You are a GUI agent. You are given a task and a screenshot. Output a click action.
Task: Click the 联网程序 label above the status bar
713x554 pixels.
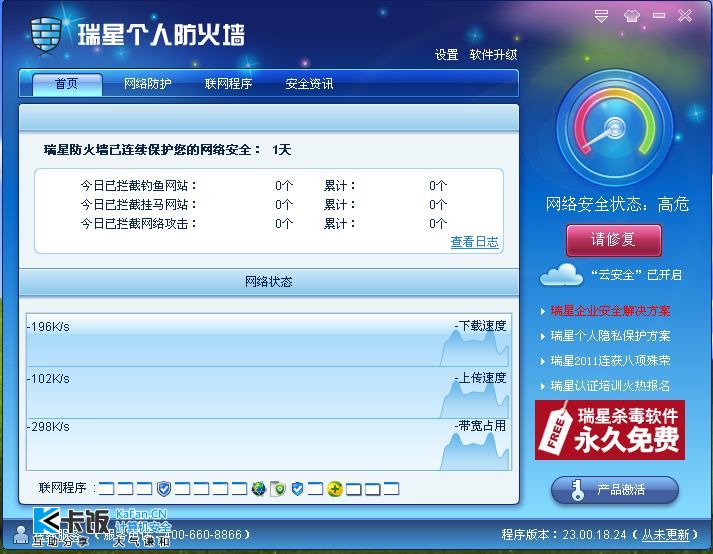[x=62, y=488]
